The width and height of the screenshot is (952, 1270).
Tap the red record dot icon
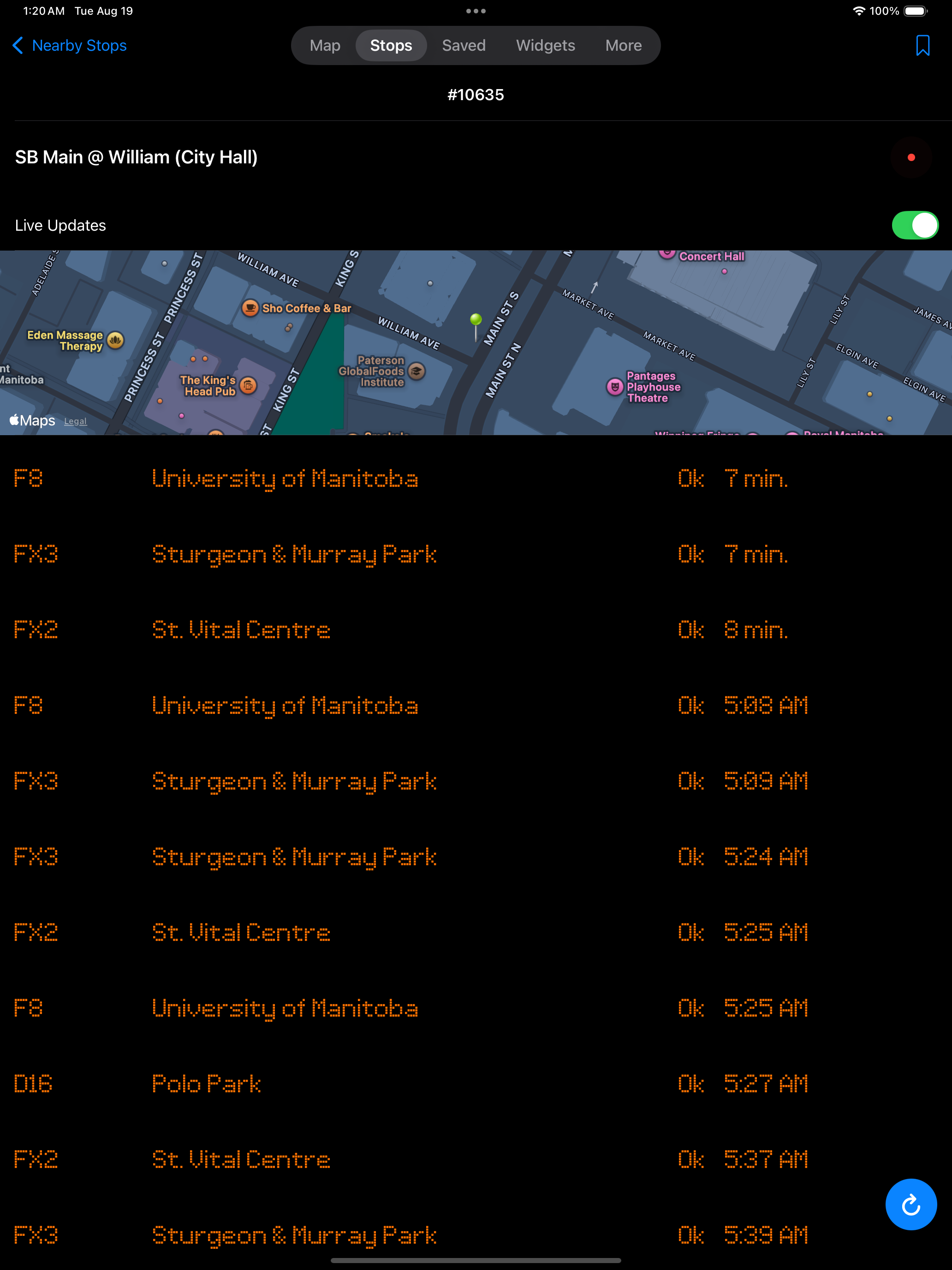(x=910, y=157)
